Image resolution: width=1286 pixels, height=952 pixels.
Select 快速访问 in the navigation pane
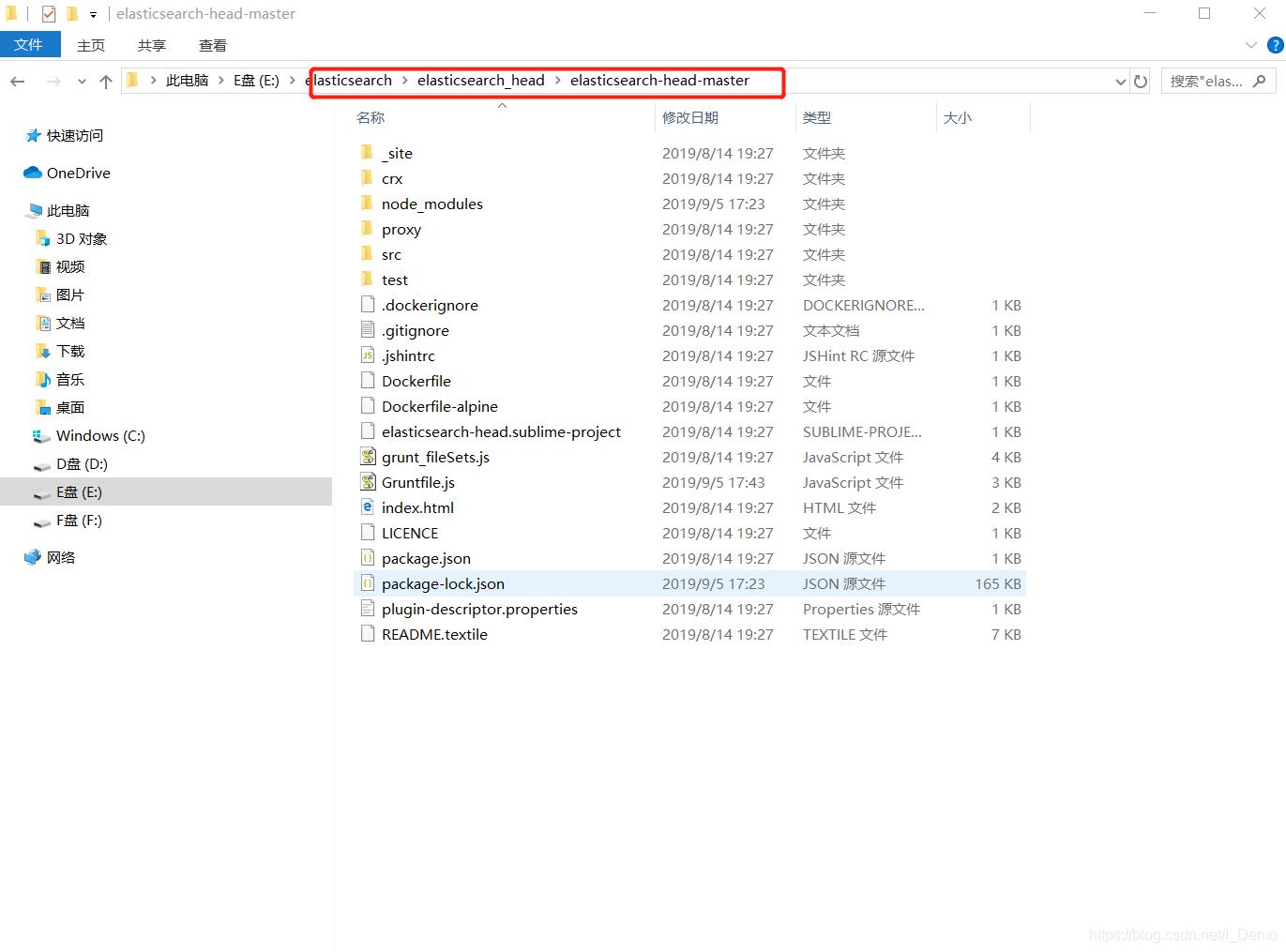click(x=75, y=136)
